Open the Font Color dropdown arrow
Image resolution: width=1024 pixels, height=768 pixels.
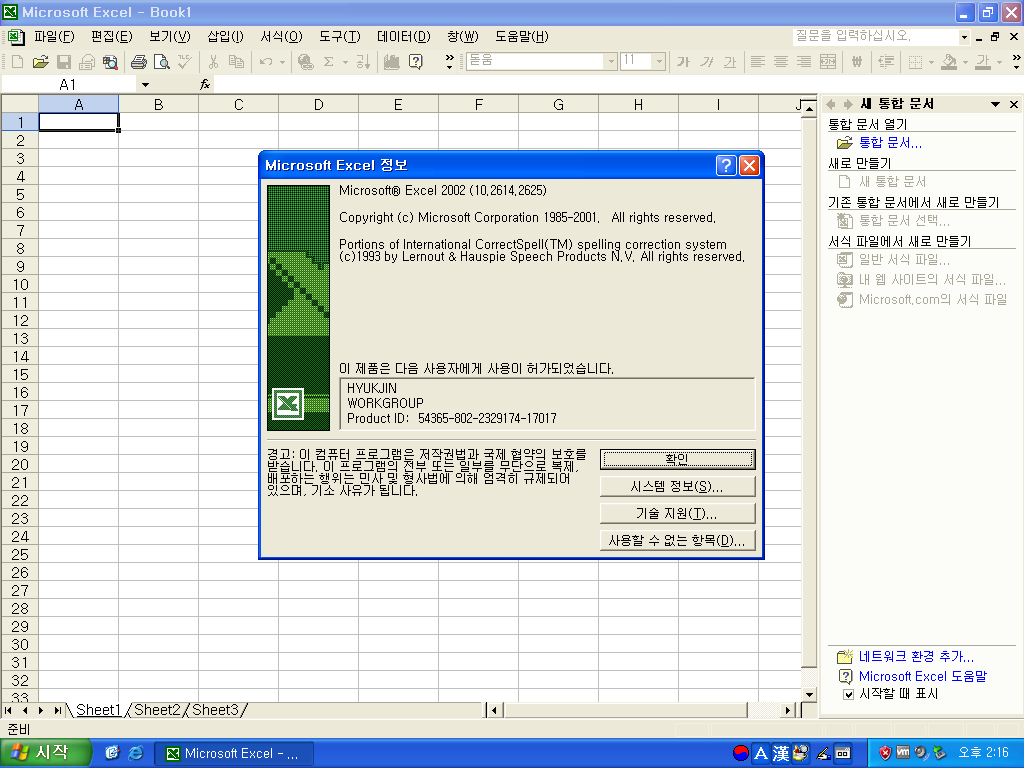[999, 63]
